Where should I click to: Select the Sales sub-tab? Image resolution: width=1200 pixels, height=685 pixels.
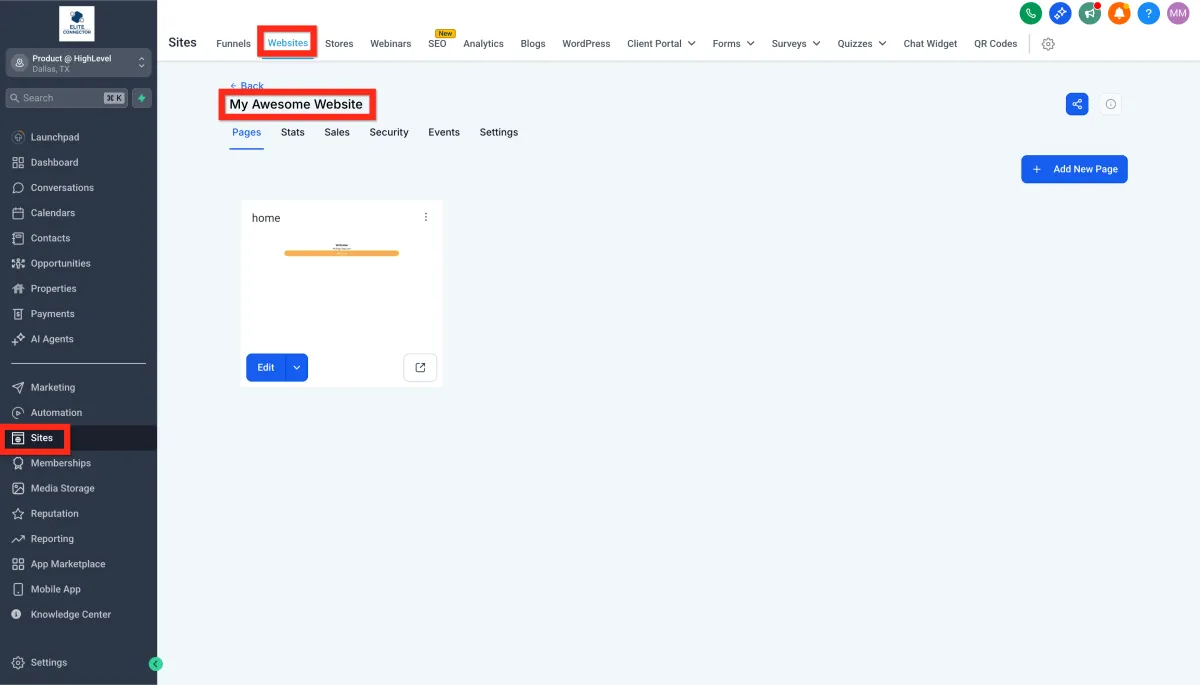[337, 132]
